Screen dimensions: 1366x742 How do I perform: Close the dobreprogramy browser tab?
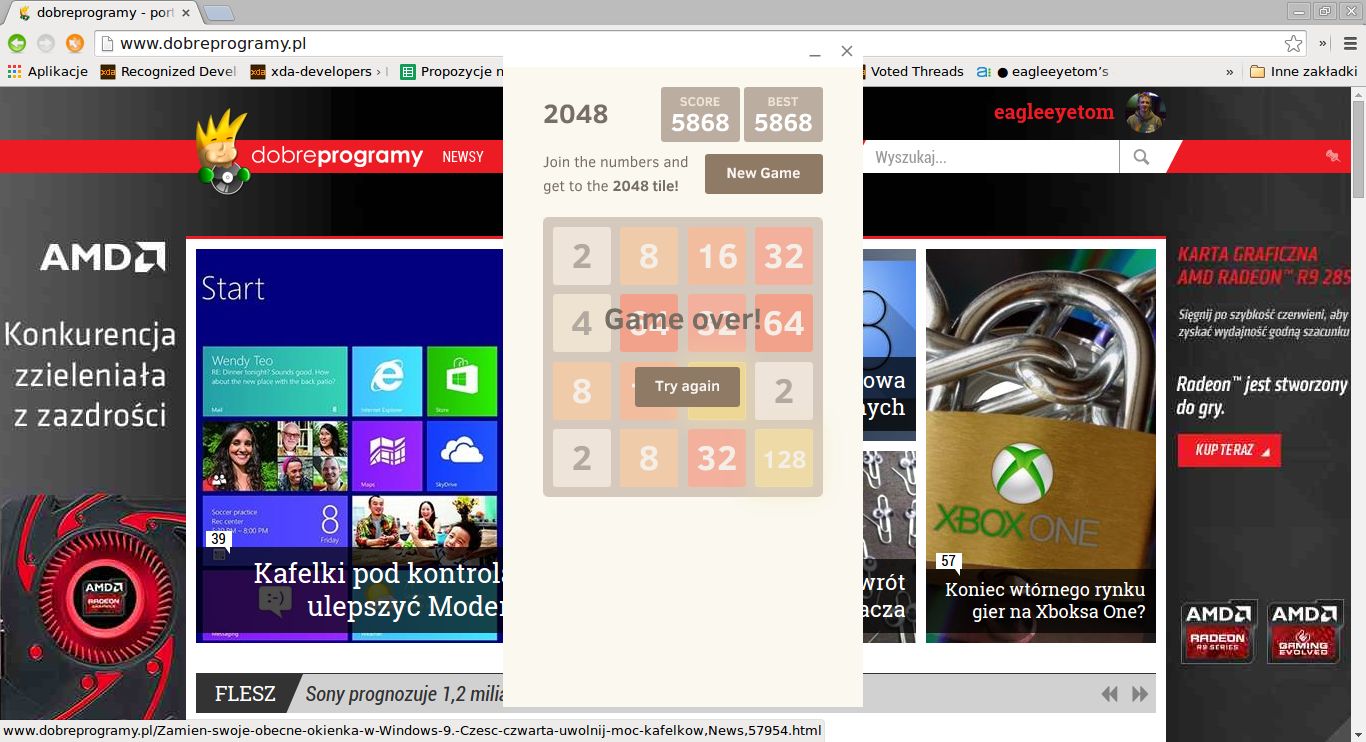[x=186, y=13]
